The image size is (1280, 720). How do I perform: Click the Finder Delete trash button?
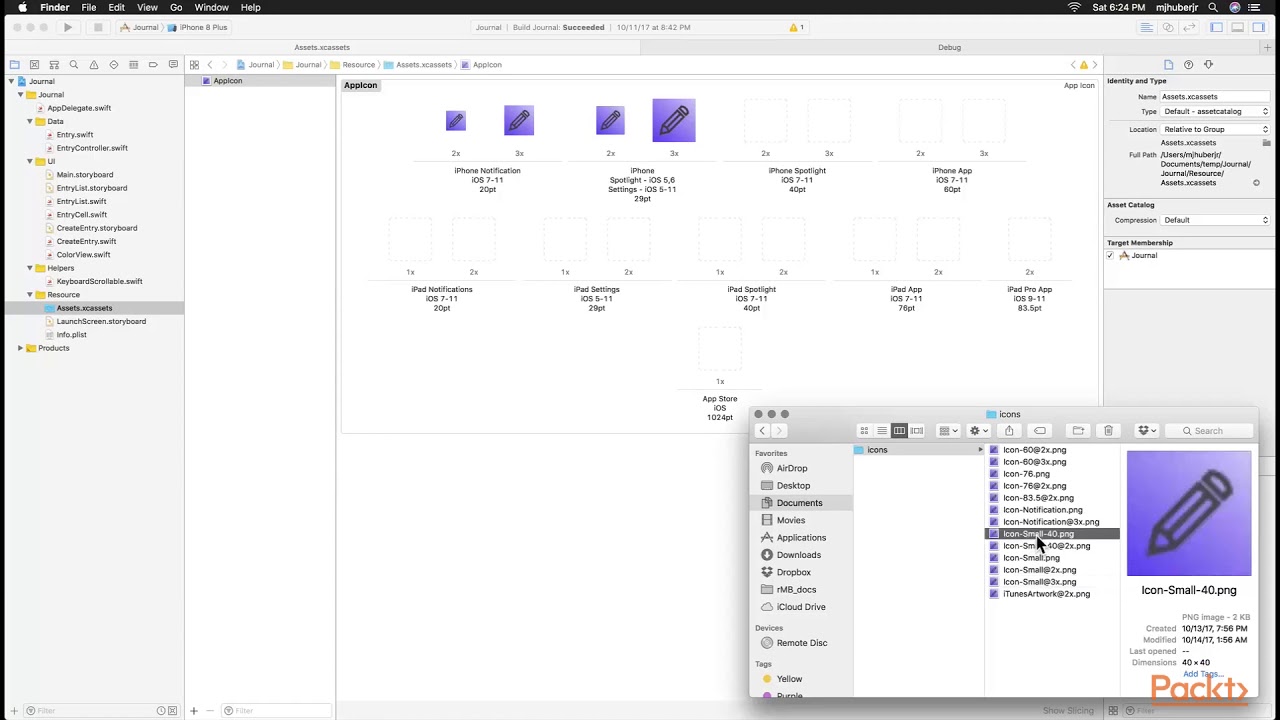pos(1108,431)
